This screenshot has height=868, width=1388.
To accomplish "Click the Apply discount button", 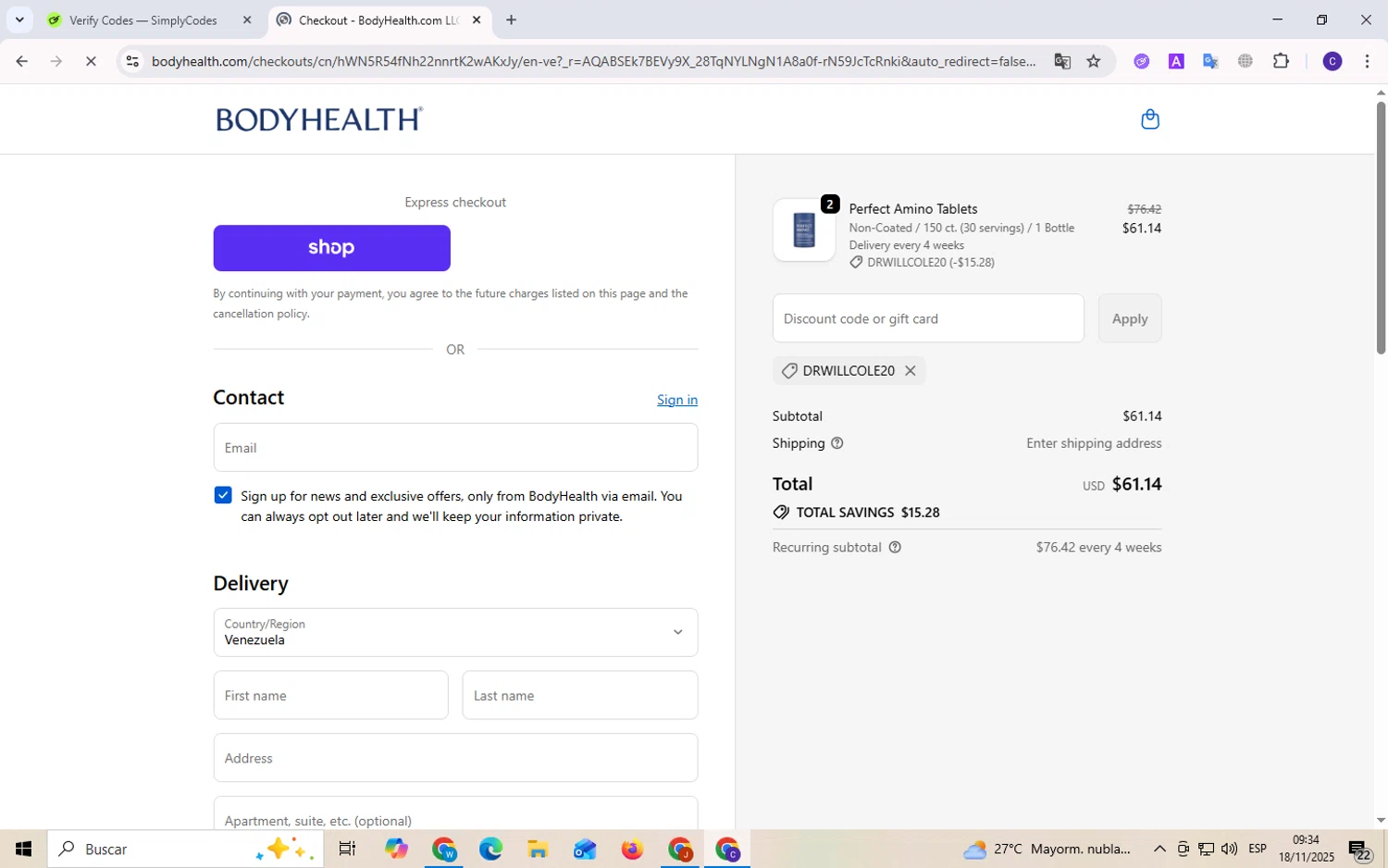I will [x=1130, y=318].
